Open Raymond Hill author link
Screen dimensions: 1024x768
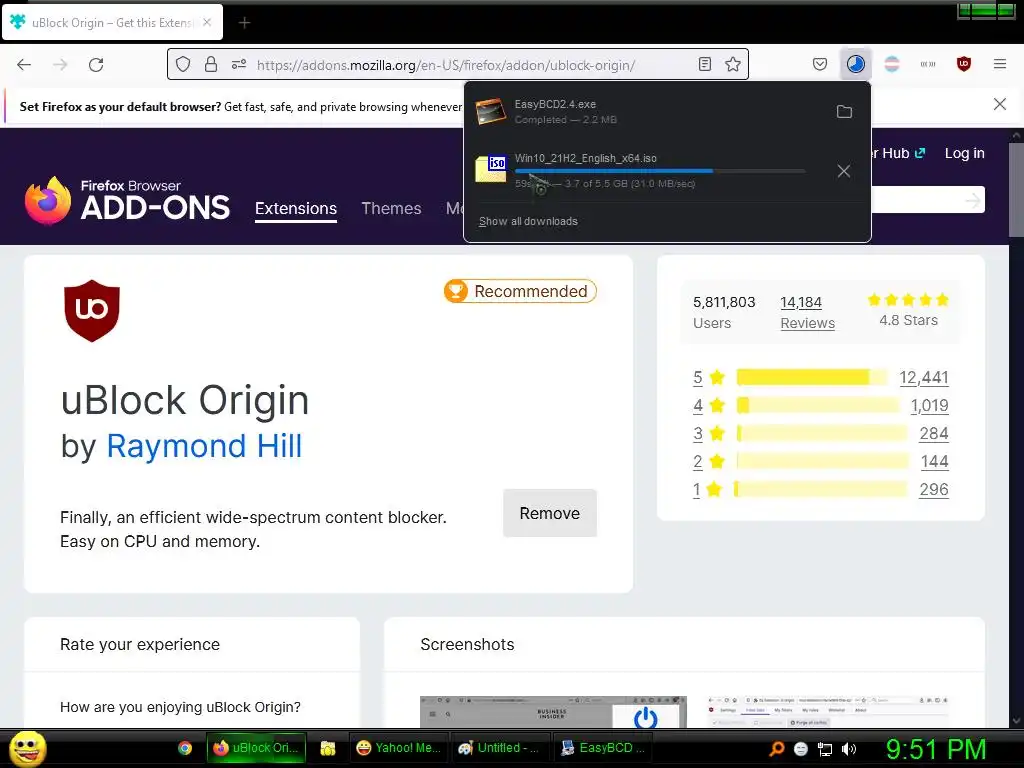(x=204, y=447)
